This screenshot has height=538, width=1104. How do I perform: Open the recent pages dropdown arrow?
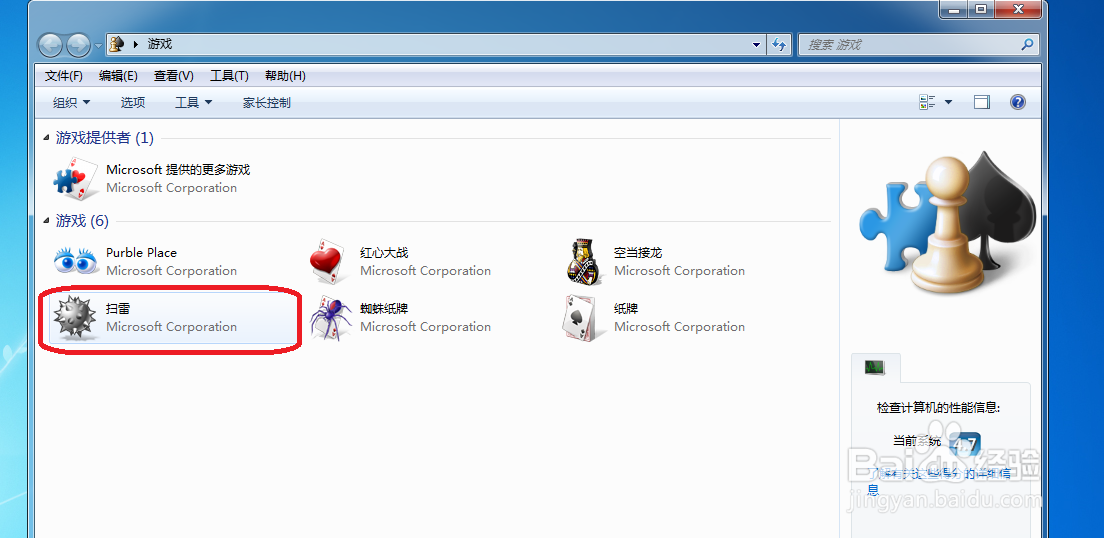point(98,46)
